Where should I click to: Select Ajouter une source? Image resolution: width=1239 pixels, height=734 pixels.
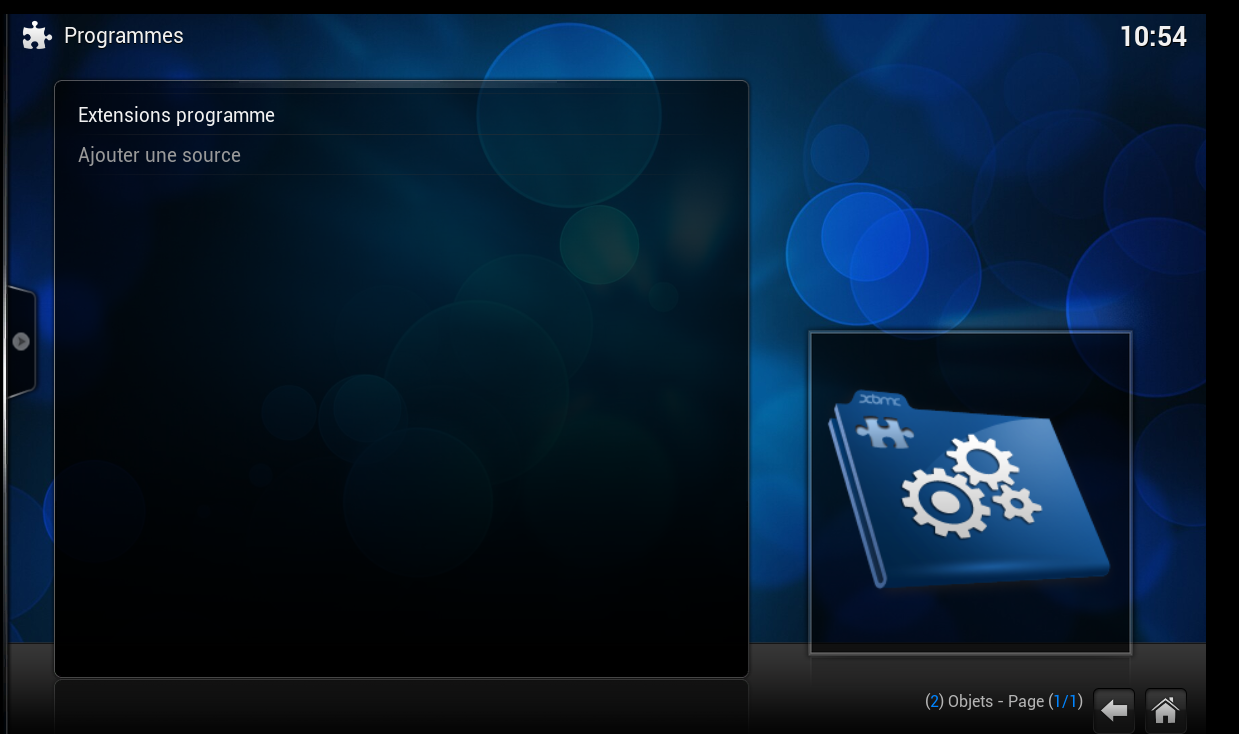400,155
